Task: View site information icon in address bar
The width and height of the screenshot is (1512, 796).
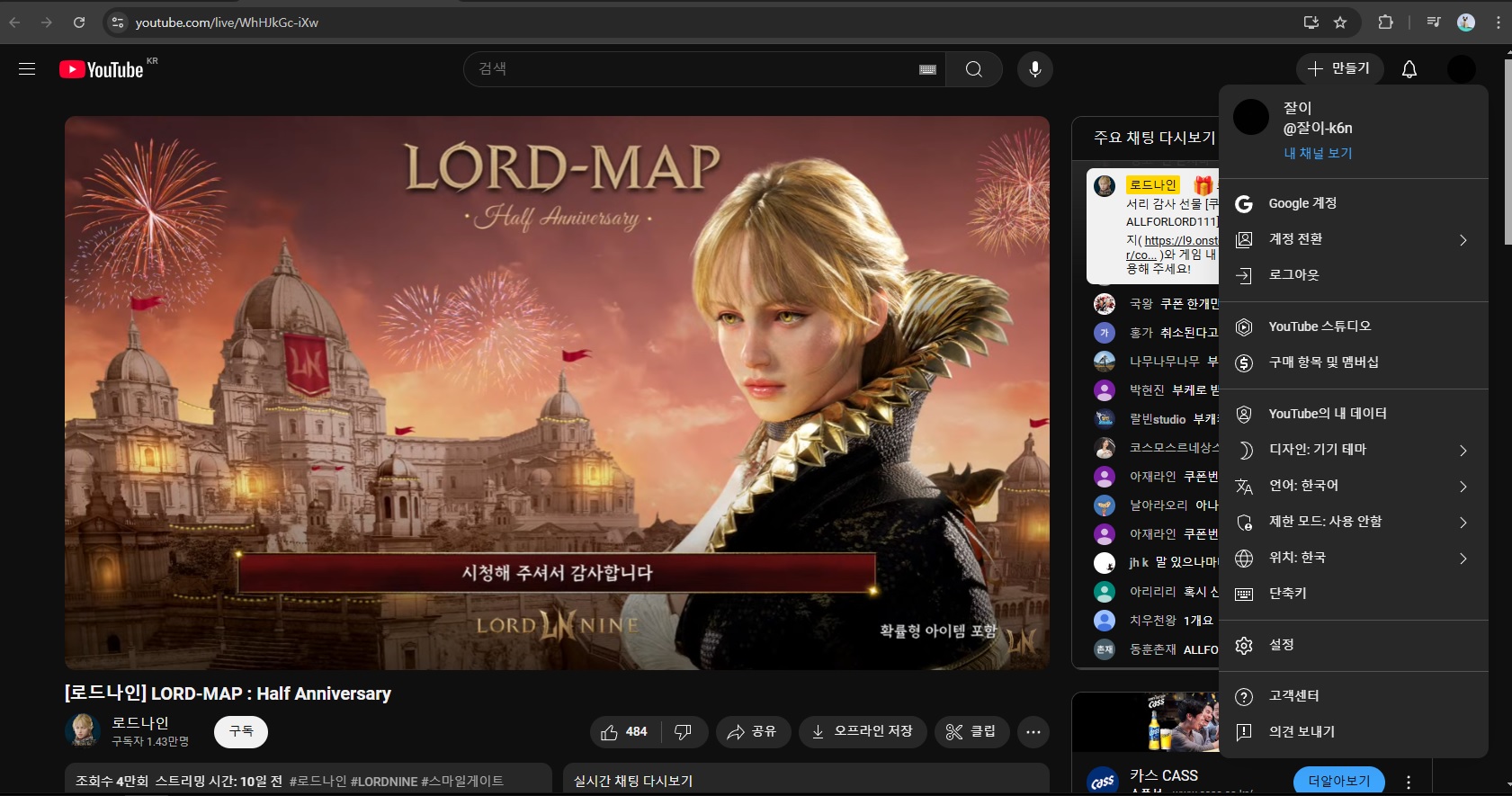Action: (117, 22)
